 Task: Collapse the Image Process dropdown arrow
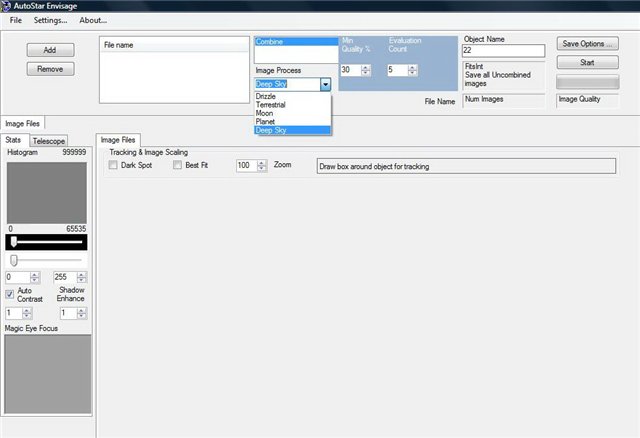(x=324, y=85)
